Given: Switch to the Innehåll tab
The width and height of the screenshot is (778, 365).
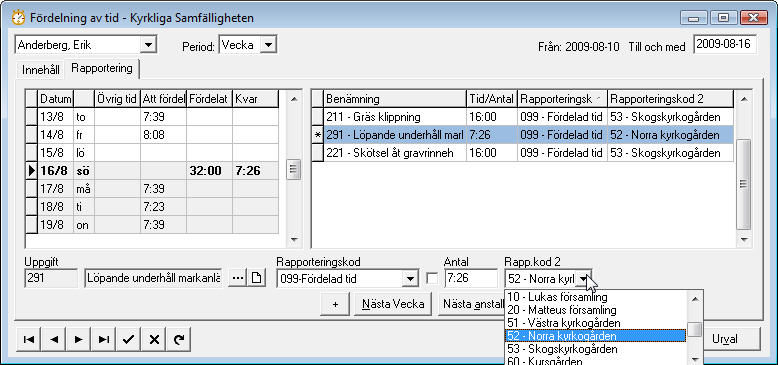Looking at the screenshot, I should point(41,70).
